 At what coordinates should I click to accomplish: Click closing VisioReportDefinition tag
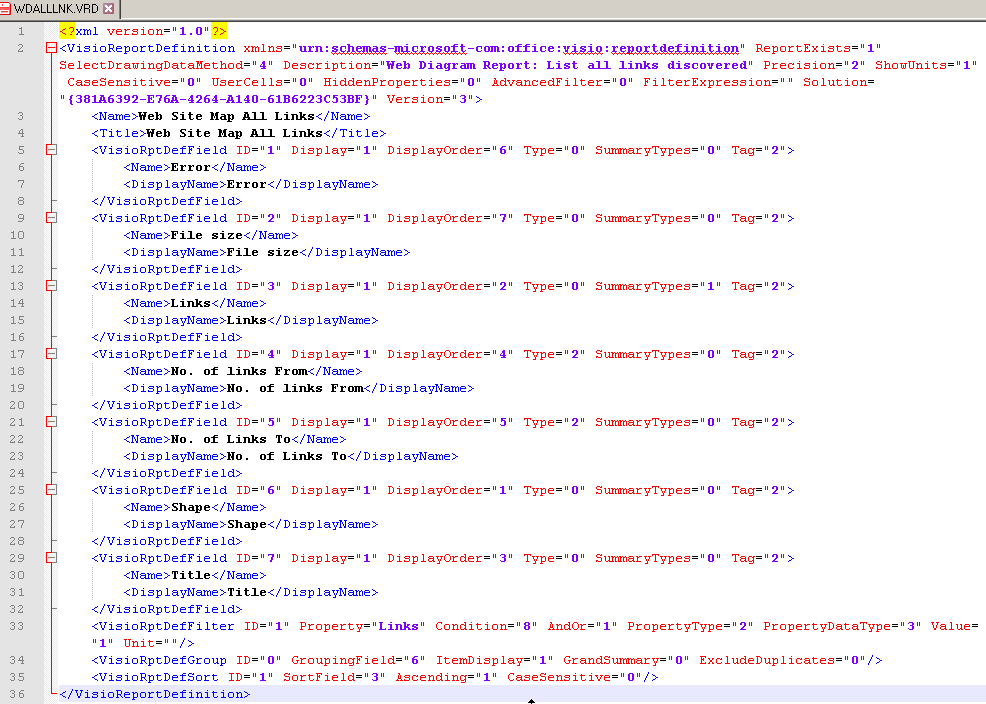pyautogui.click(x=155, y=694)
